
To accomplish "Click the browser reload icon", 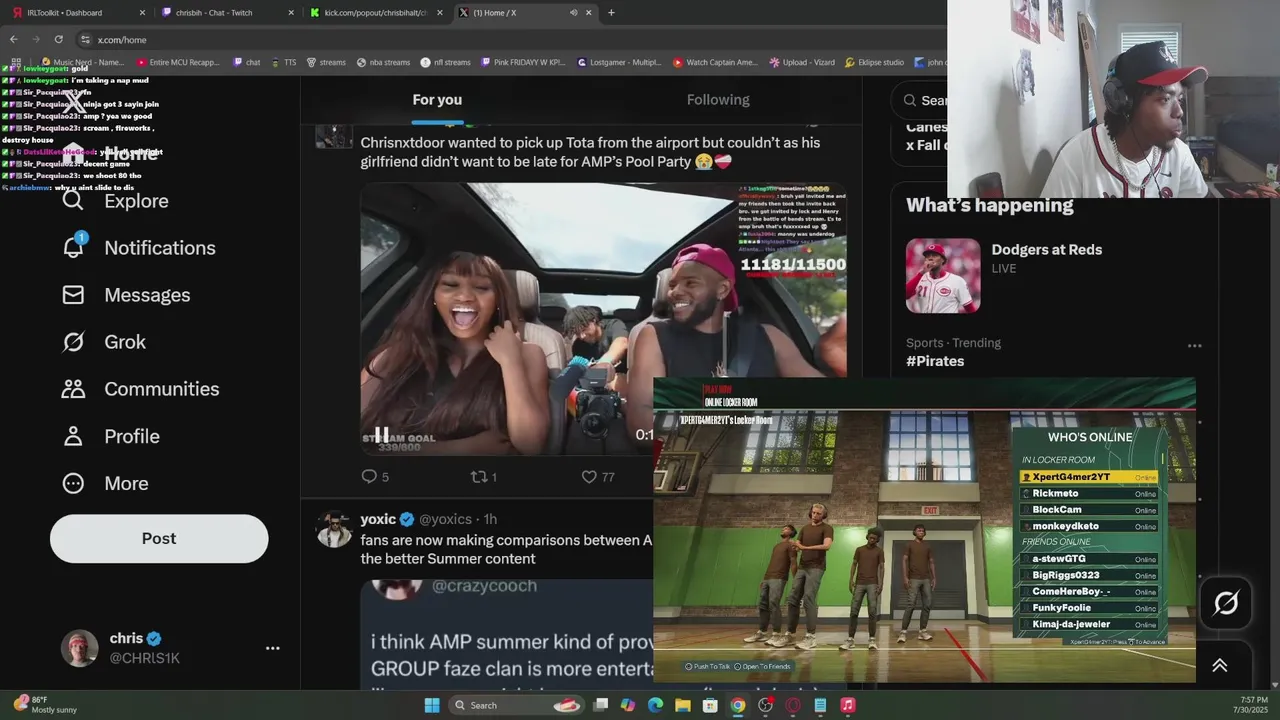I will click(58, 39).
